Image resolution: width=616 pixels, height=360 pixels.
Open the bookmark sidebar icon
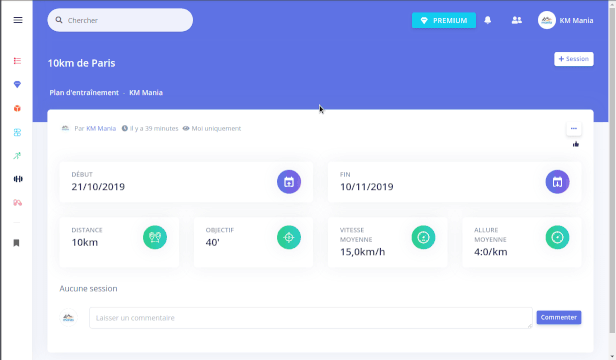pos(16,243)
